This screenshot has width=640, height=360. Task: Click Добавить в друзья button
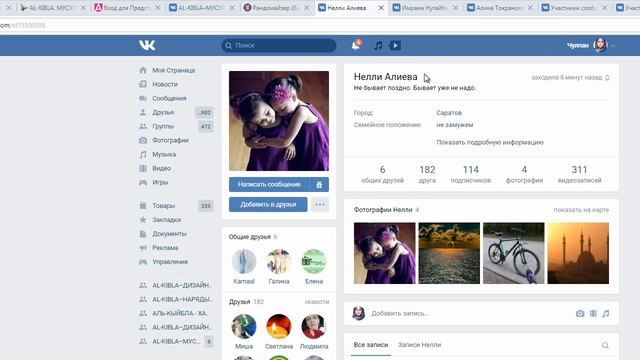(x=268, y=204)
